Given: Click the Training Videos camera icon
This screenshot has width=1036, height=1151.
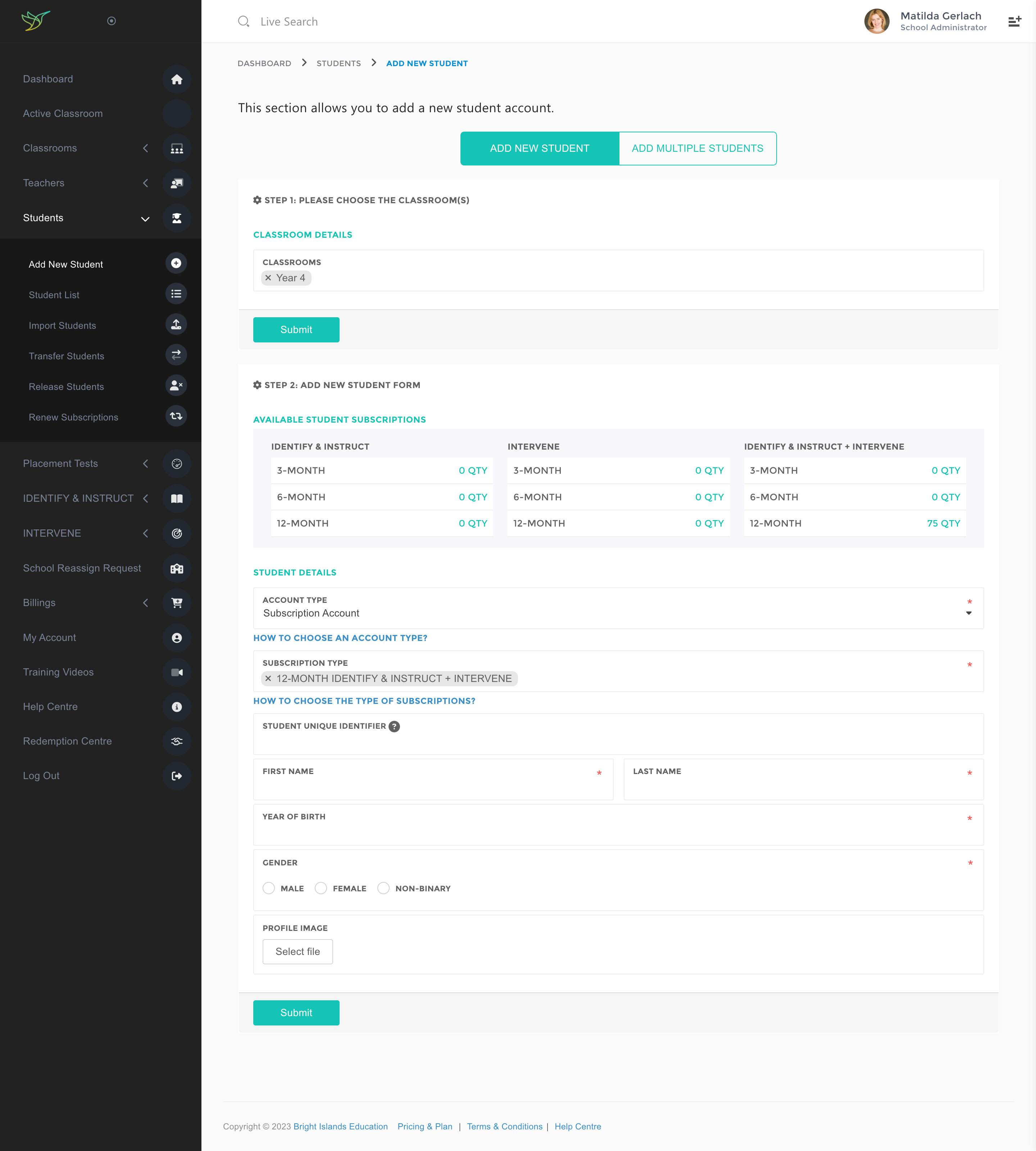Looking at the screenshot, I should click(x=177, y=672).
